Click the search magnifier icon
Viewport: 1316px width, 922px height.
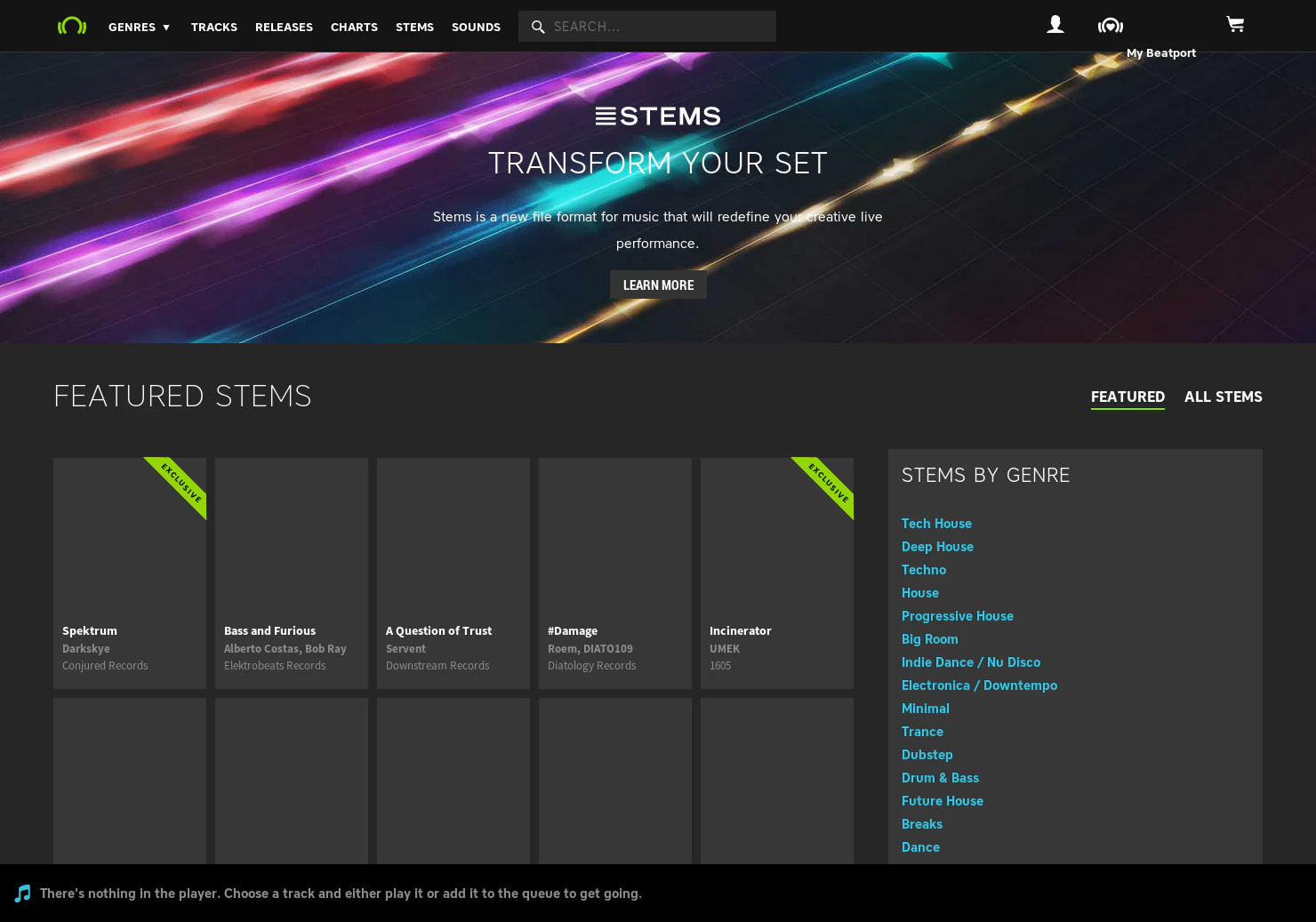(538, 27)
